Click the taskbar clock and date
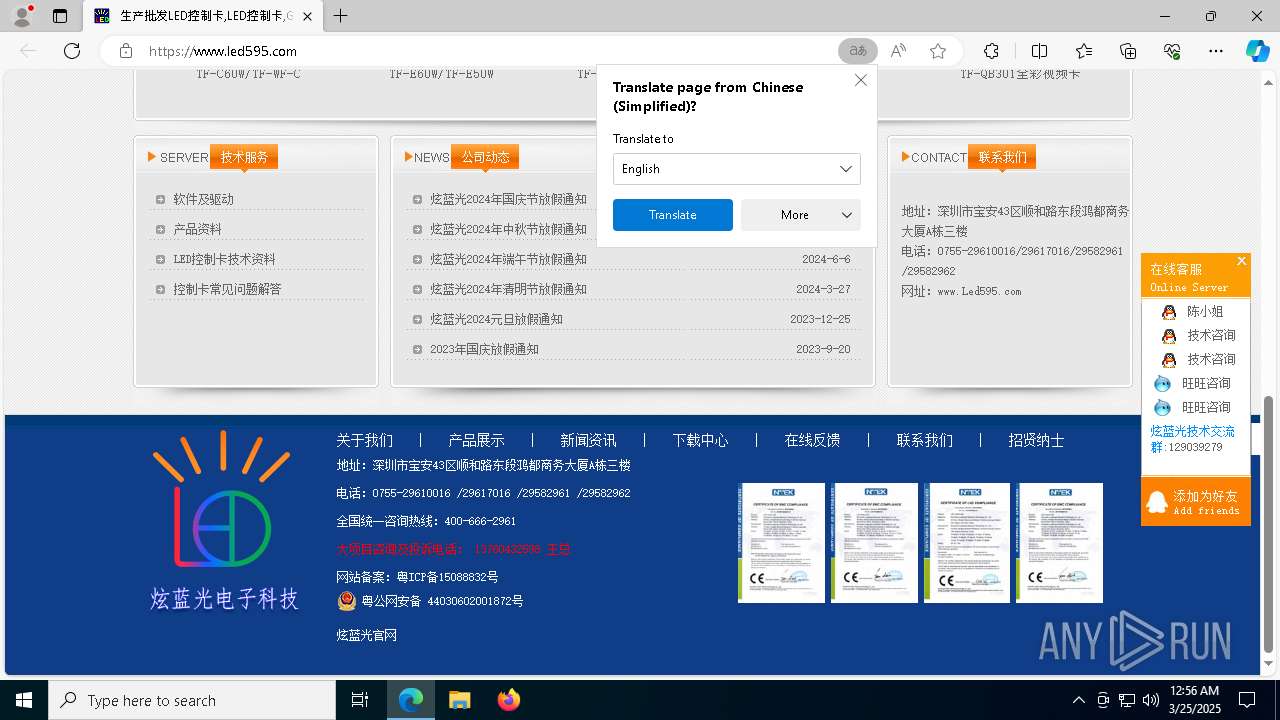This screenshot has height=720, width=1280. (x=1194, y=700)
